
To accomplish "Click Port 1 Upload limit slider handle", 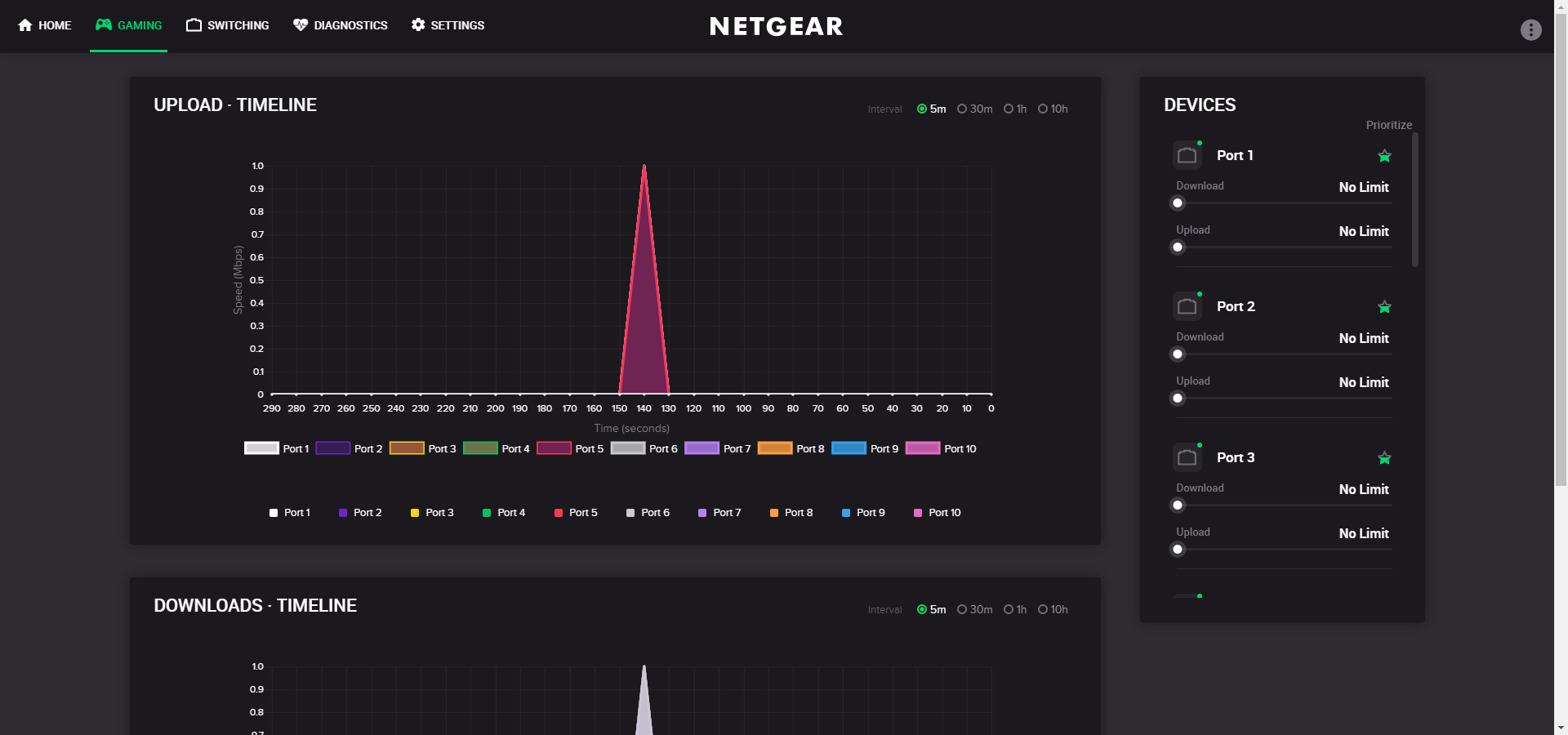I will click(1178, 247).
